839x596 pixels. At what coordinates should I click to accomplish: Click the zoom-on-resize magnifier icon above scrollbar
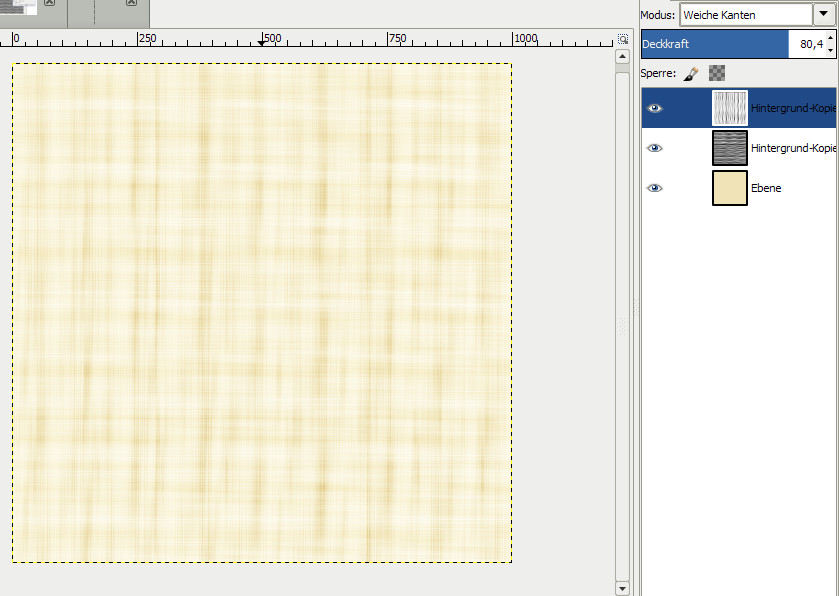tap(622, 39)
